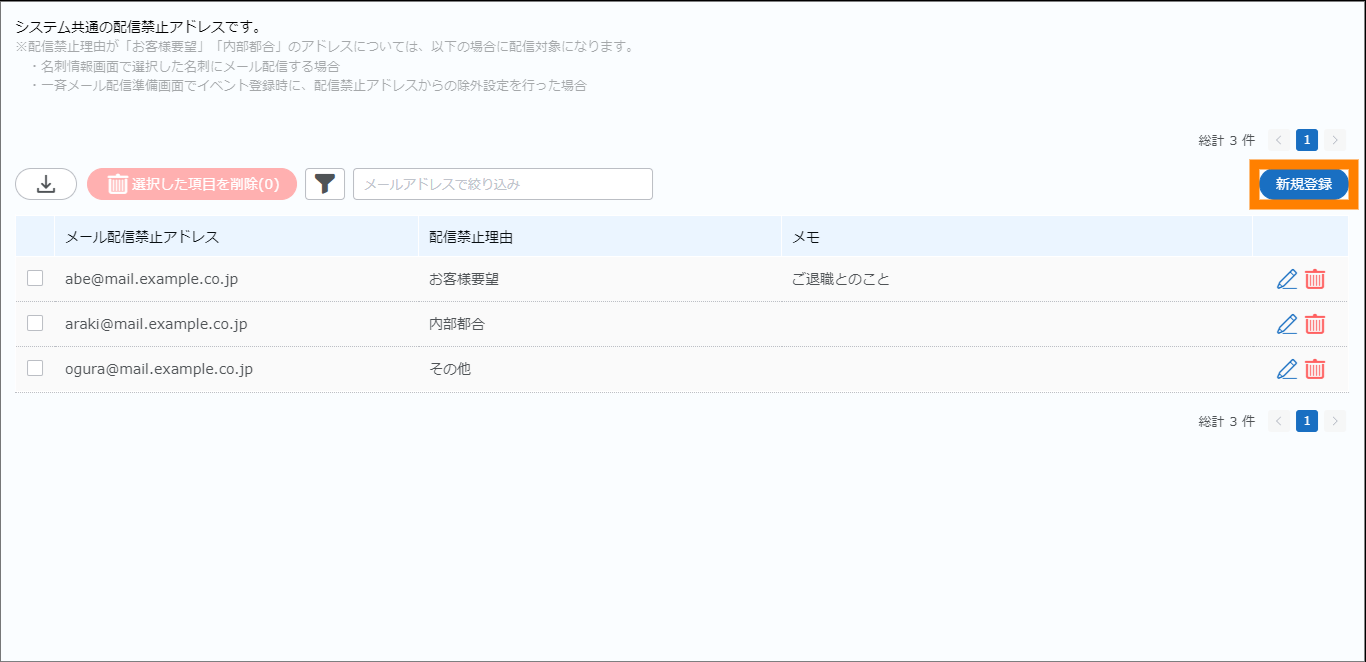The image size is (1366, 662).
Task: Delete ogura@mail.example.co.jp using trash icon
Action: pos(1315,369)
